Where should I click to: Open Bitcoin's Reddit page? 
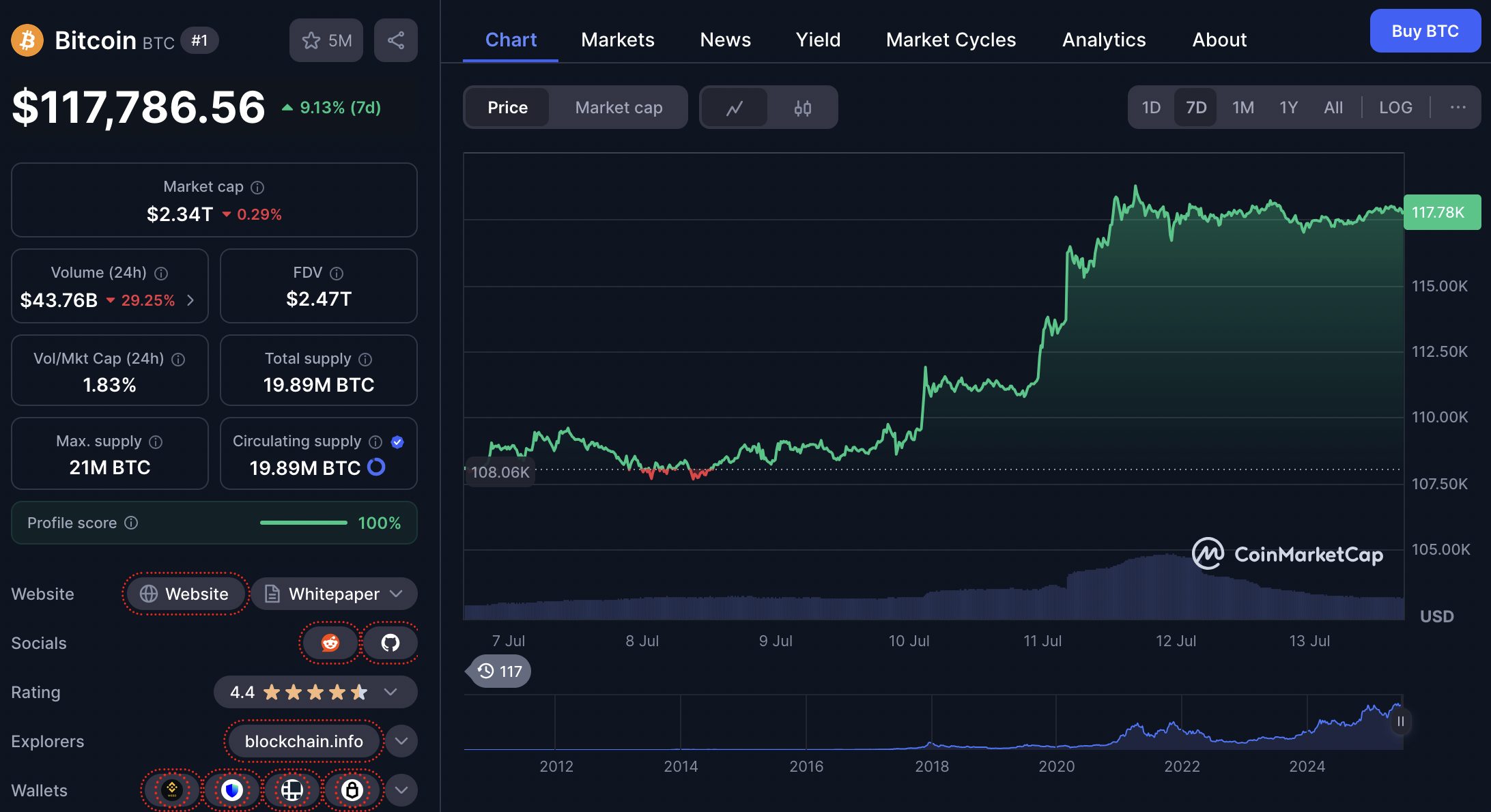[x=330, y=642]
